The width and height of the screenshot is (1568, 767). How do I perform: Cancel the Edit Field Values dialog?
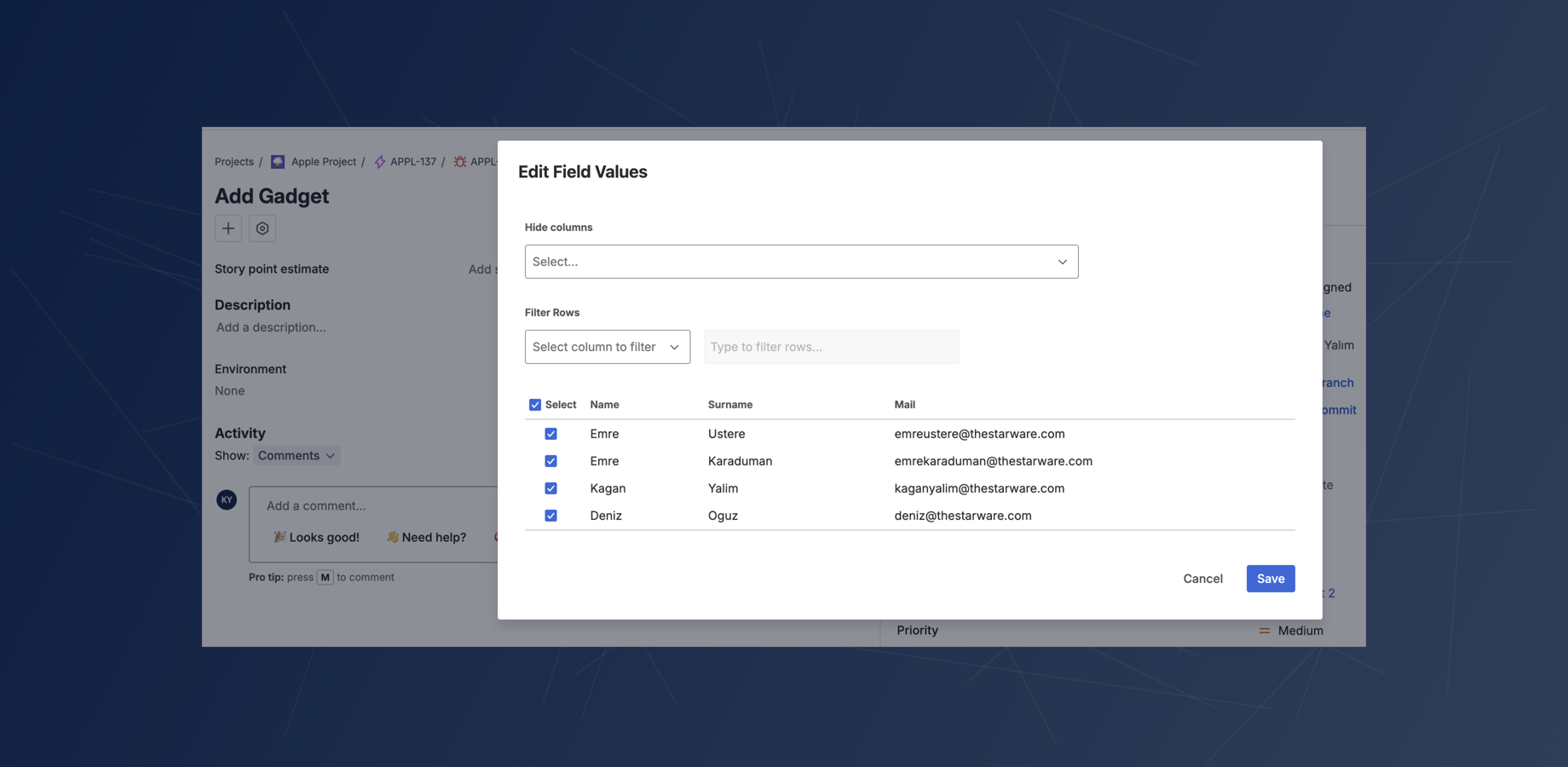[x=1202, y=579]
